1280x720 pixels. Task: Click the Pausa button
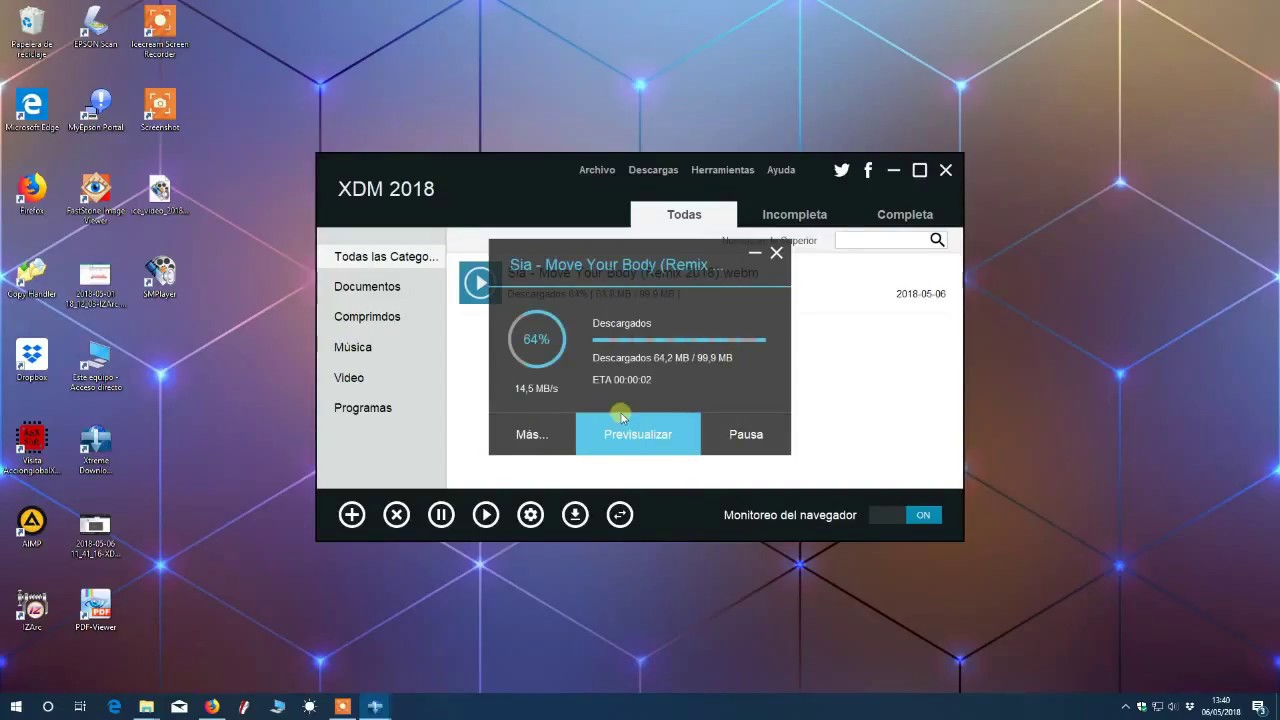coord(746,434)
